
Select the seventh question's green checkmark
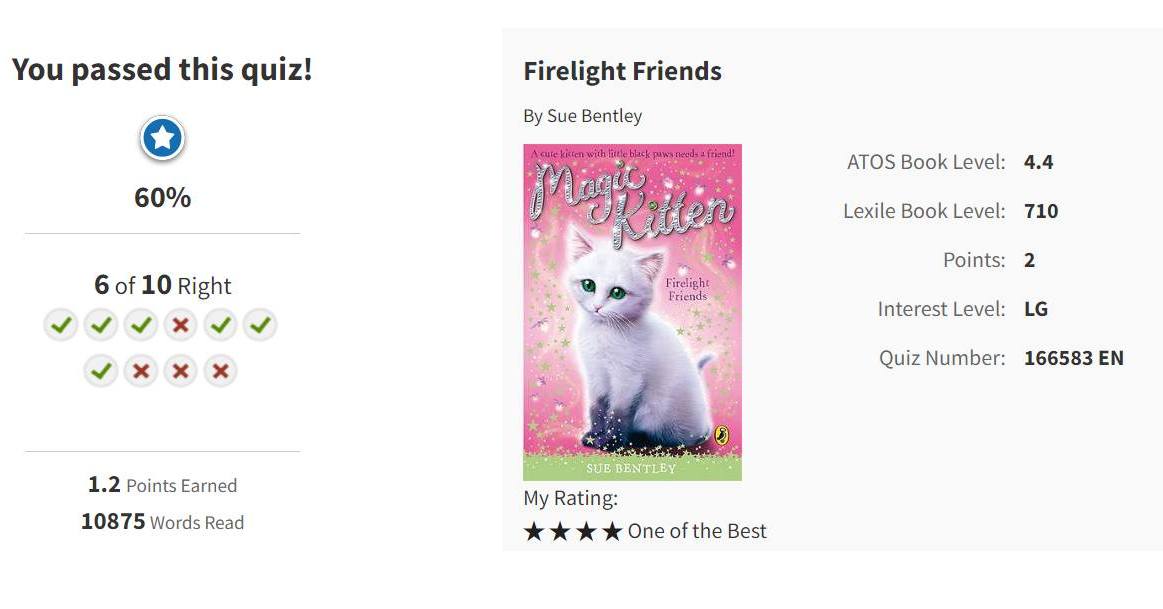[101, 370]
